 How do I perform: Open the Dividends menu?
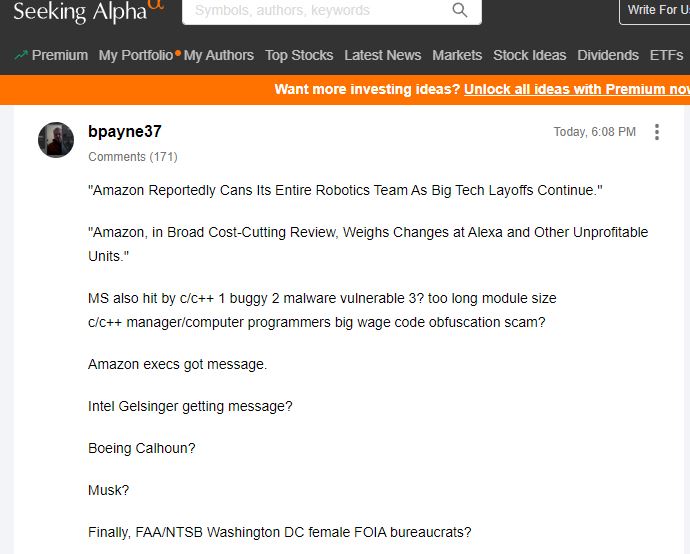[608, 55]
